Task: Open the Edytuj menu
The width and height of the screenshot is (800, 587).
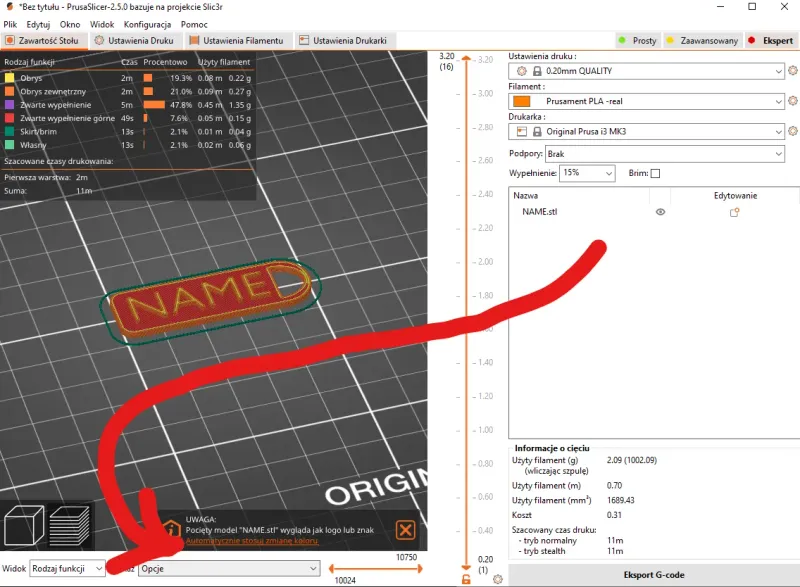Action: click(38, 24)
